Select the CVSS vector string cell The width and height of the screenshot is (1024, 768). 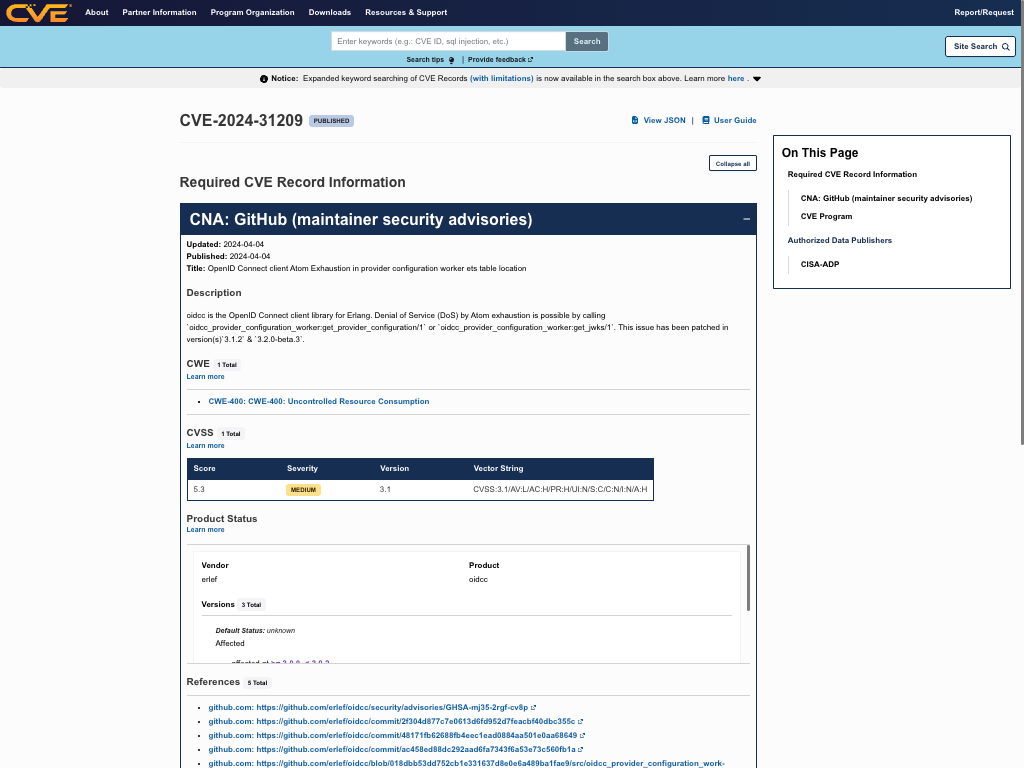[560, 490]
